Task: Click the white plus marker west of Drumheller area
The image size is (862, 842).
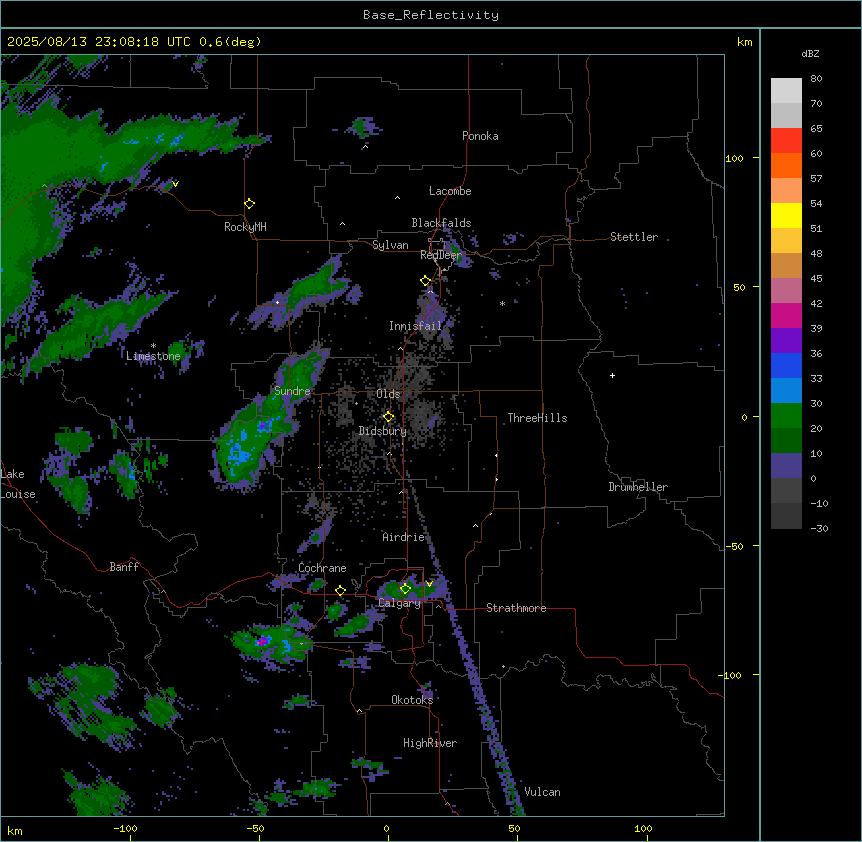Action: click(x=612, y=375)
